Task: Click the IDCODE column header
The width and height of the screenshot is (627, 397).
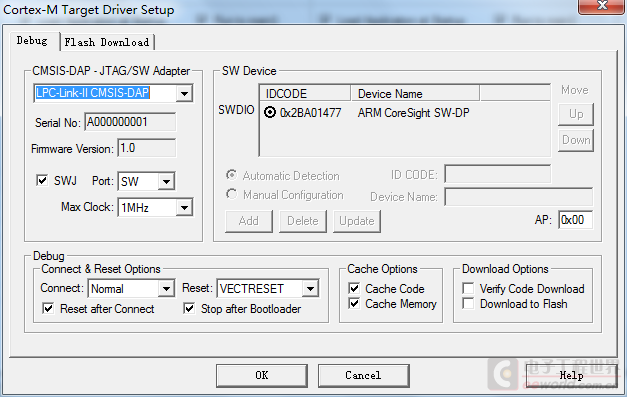Action: click(x=305, y=94)
